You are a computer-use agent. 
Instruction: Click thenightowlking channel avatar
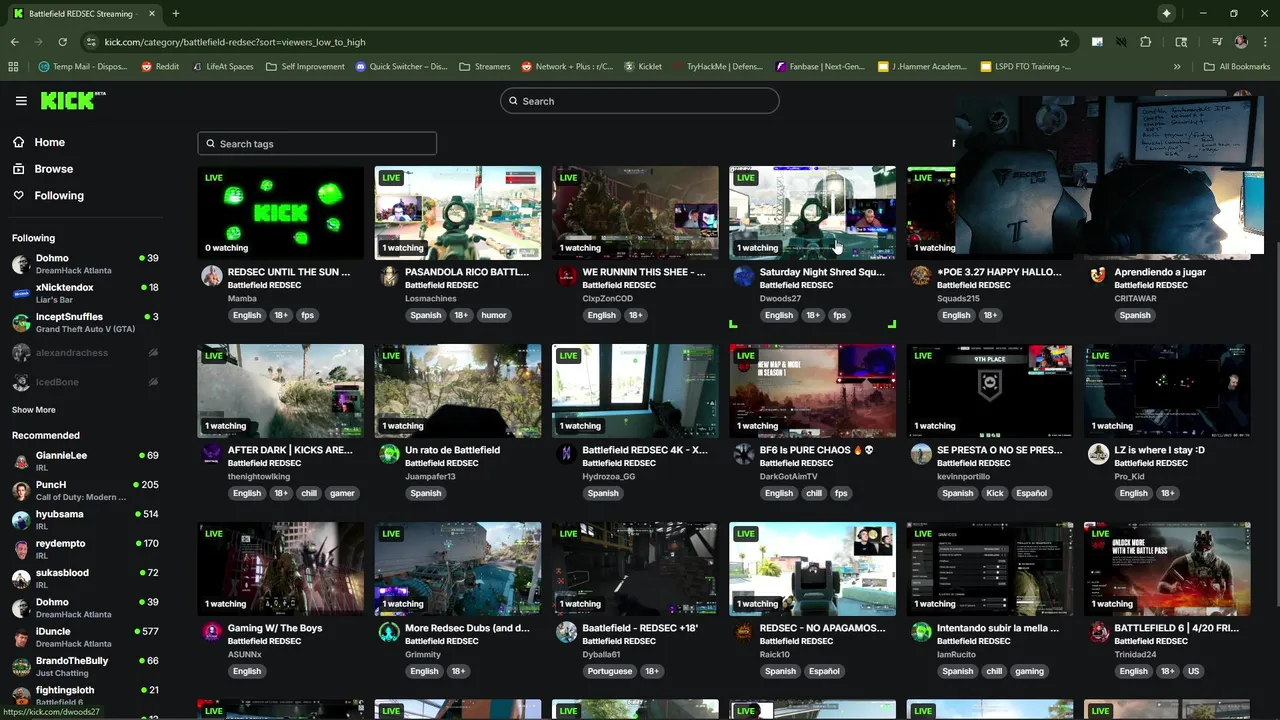[x=212, y=454]
